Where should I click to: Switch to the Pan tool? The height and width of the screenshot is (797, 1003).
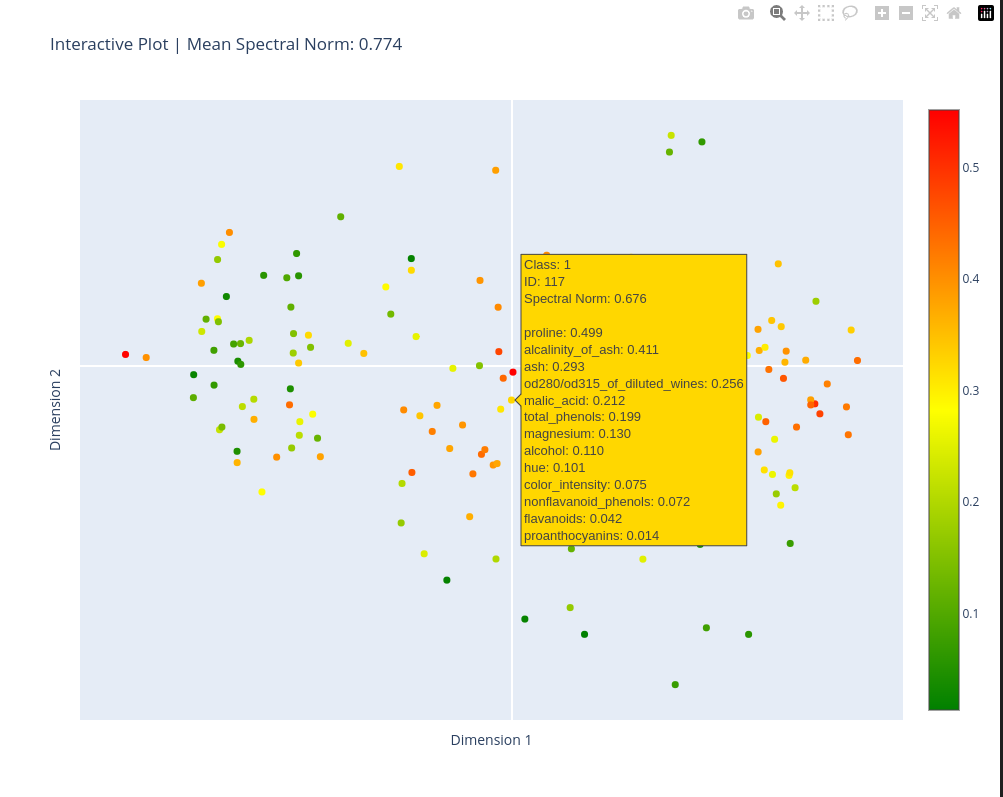coord(802,13)
